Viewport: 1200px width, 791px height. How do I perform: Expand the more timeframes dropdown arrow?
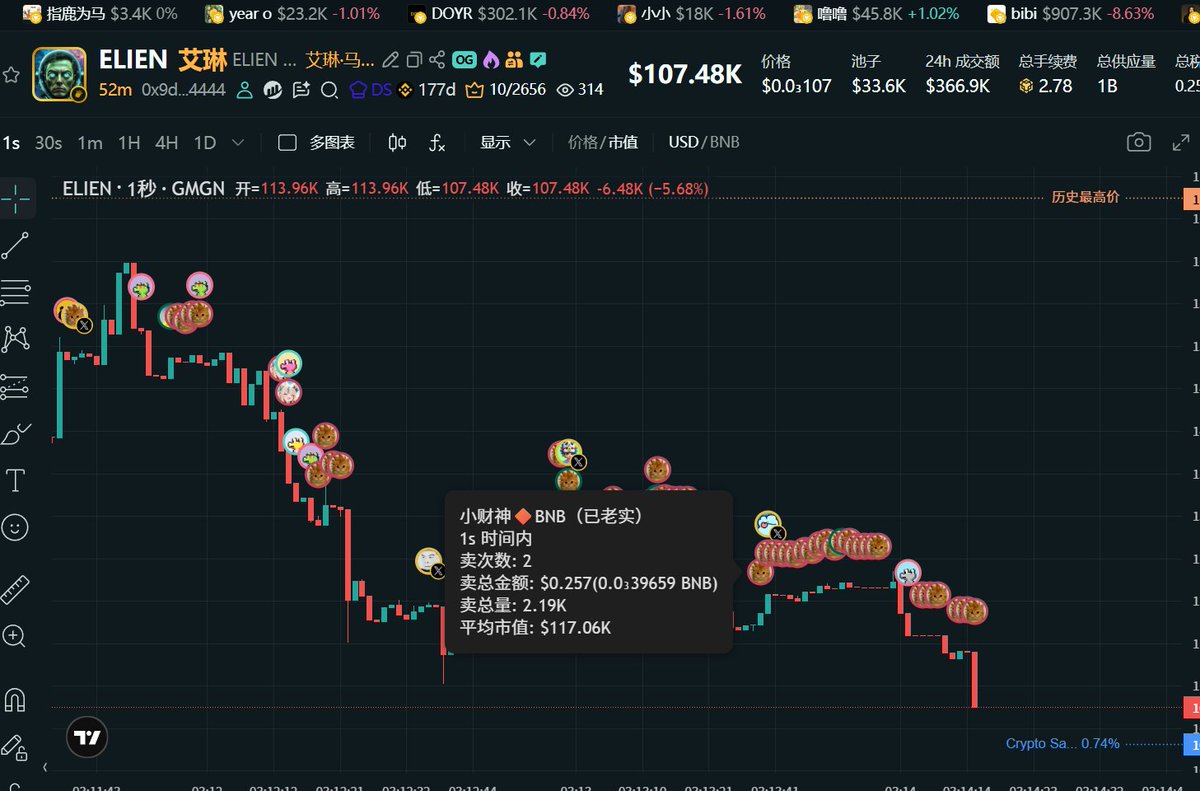click(x=238, y=143)
